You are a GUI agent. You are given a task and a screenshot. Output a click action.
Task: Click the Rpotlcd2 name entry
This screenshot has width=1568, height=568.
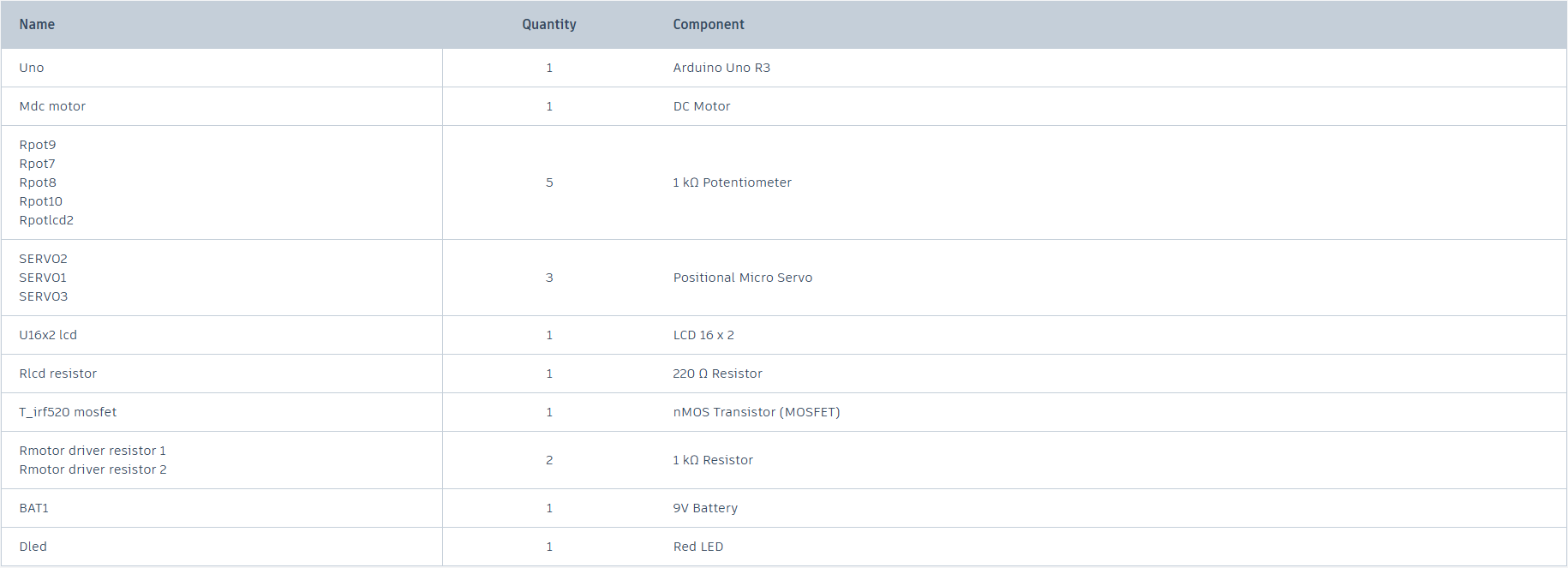tap(46, 220)
